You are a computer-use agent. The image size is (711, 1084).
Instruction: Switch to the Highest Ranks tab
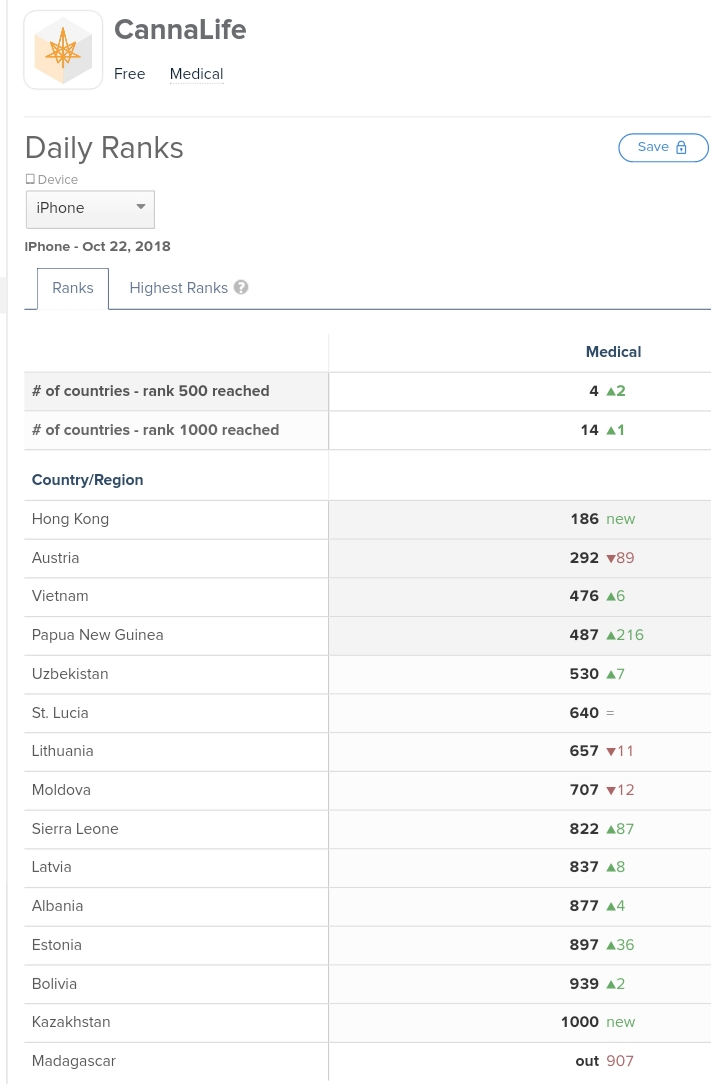tap(178, 287)
